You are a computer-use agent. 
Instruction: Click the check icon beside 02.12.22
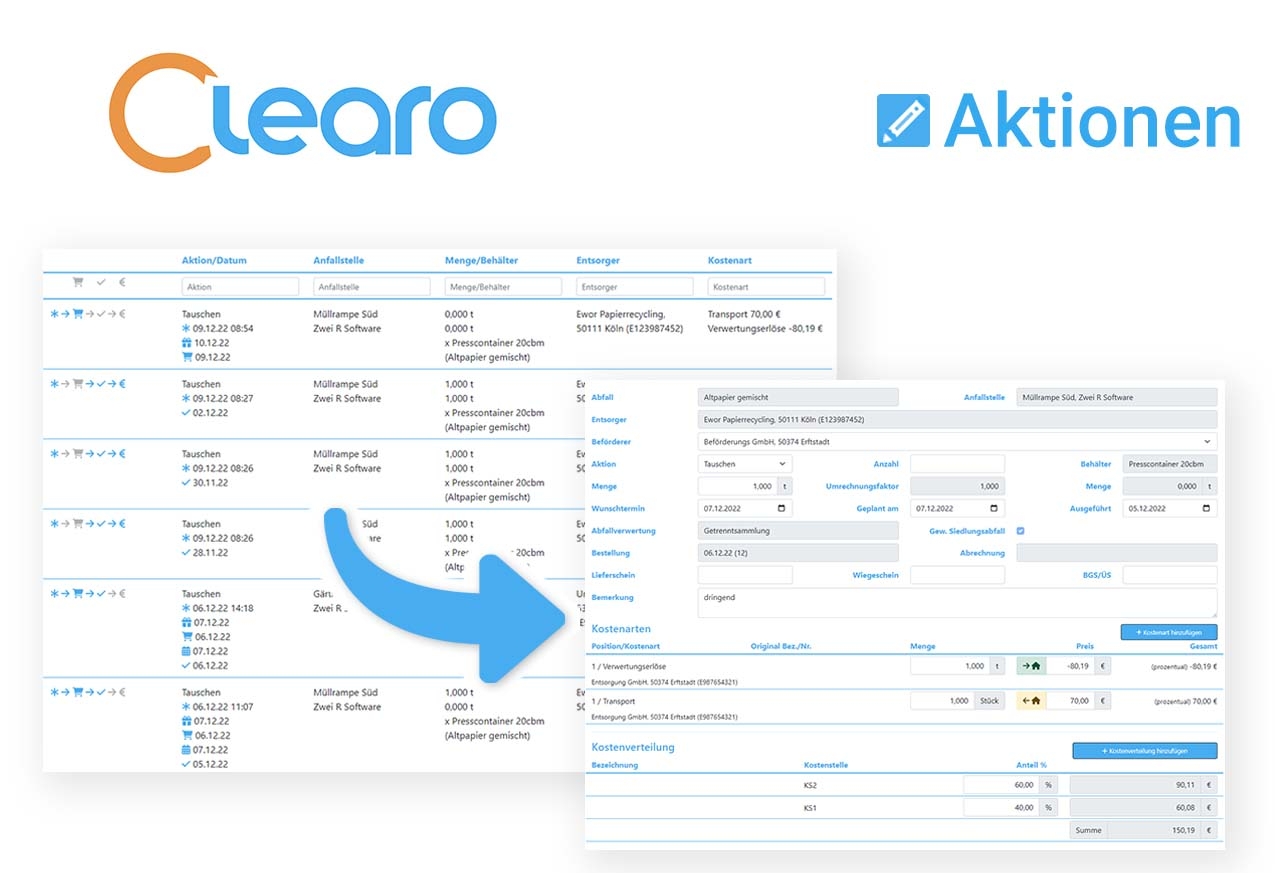(186, 412)
